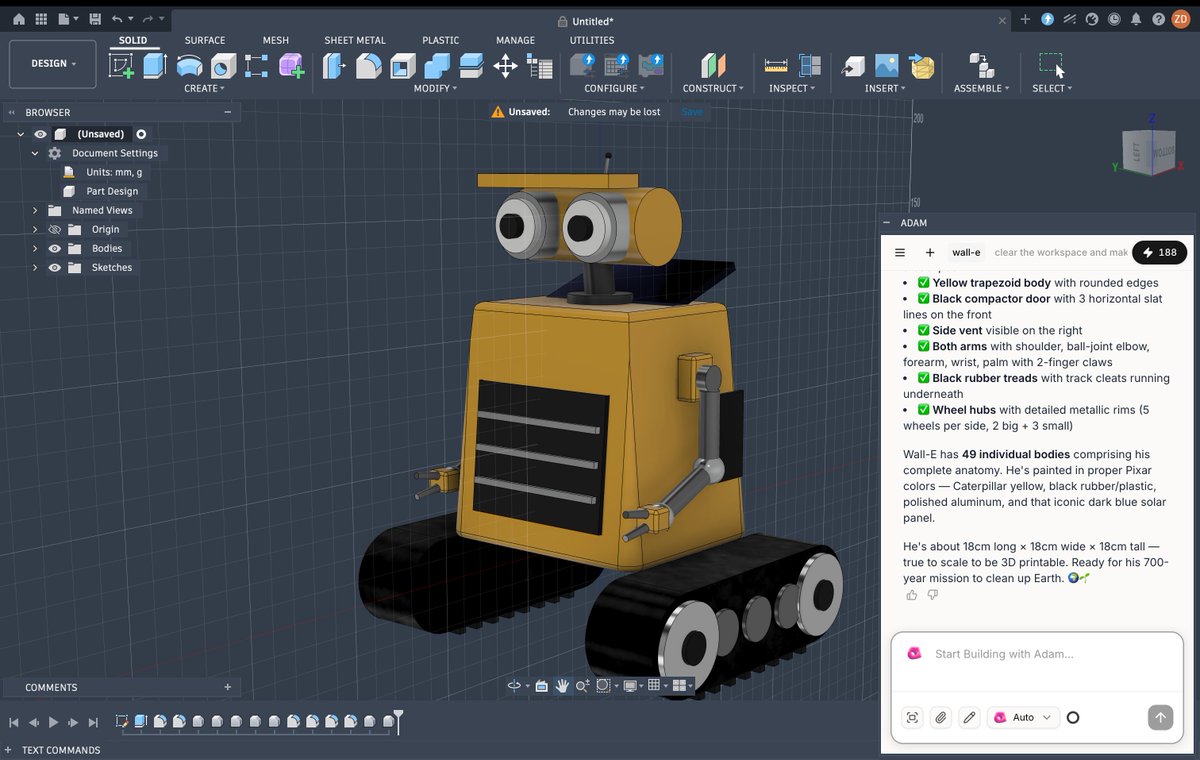Open the Change Parameters tool
Screen dimensions: 1200x760
(540, 66)
